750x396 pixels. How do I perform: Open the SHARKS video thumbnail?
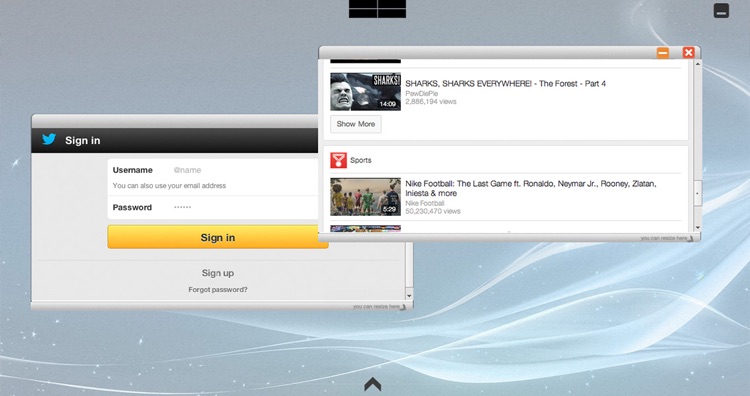365,91
